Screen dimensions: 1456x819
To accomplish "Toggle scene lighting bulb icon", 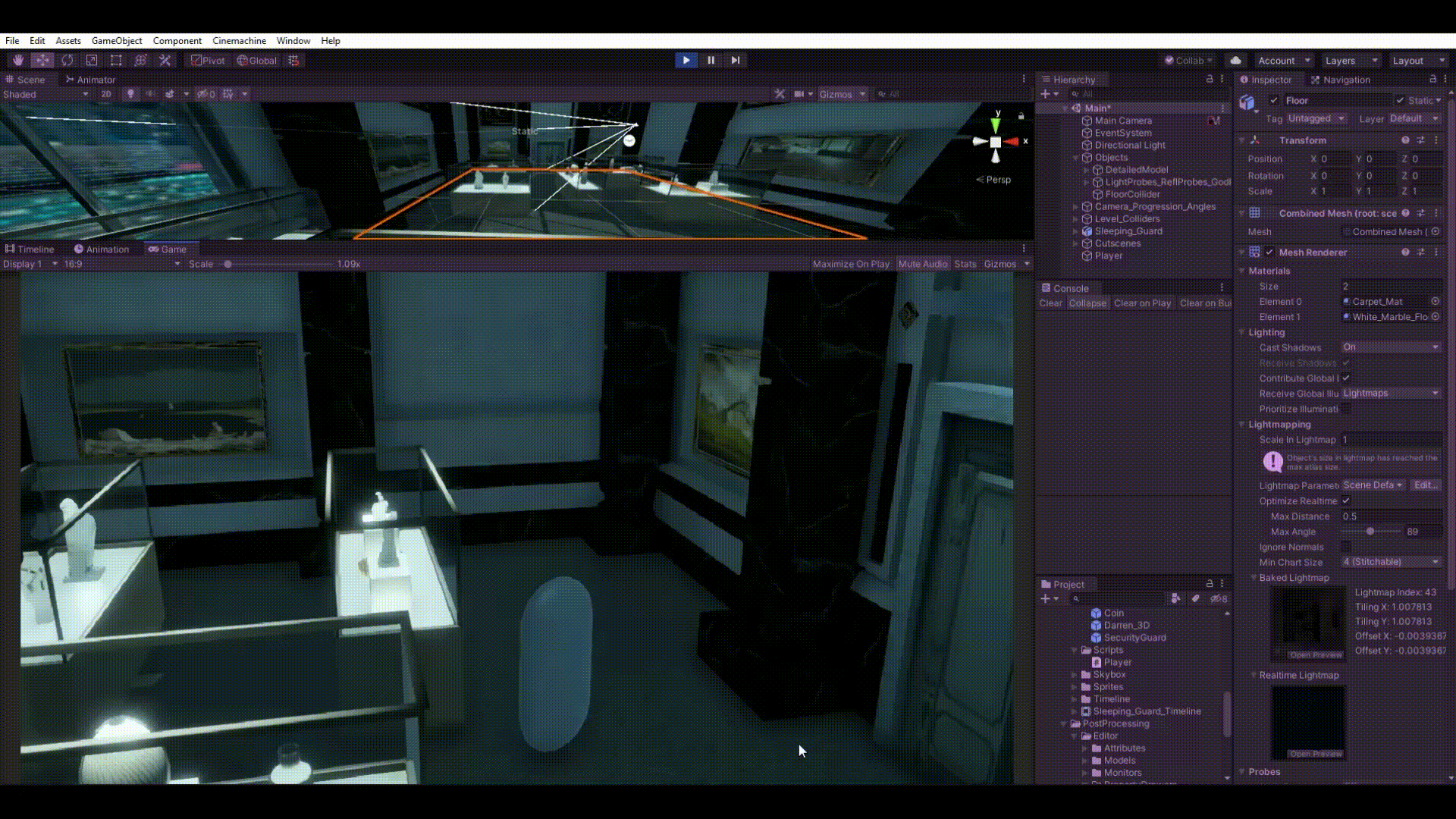I will 130,94.
